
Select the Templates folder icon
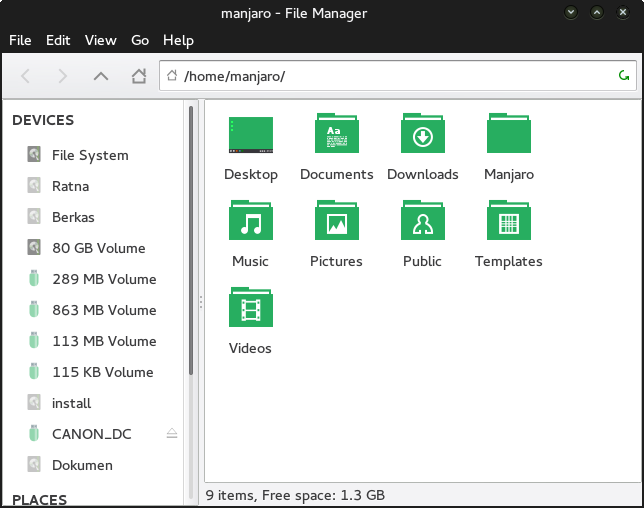coord(509,220)
